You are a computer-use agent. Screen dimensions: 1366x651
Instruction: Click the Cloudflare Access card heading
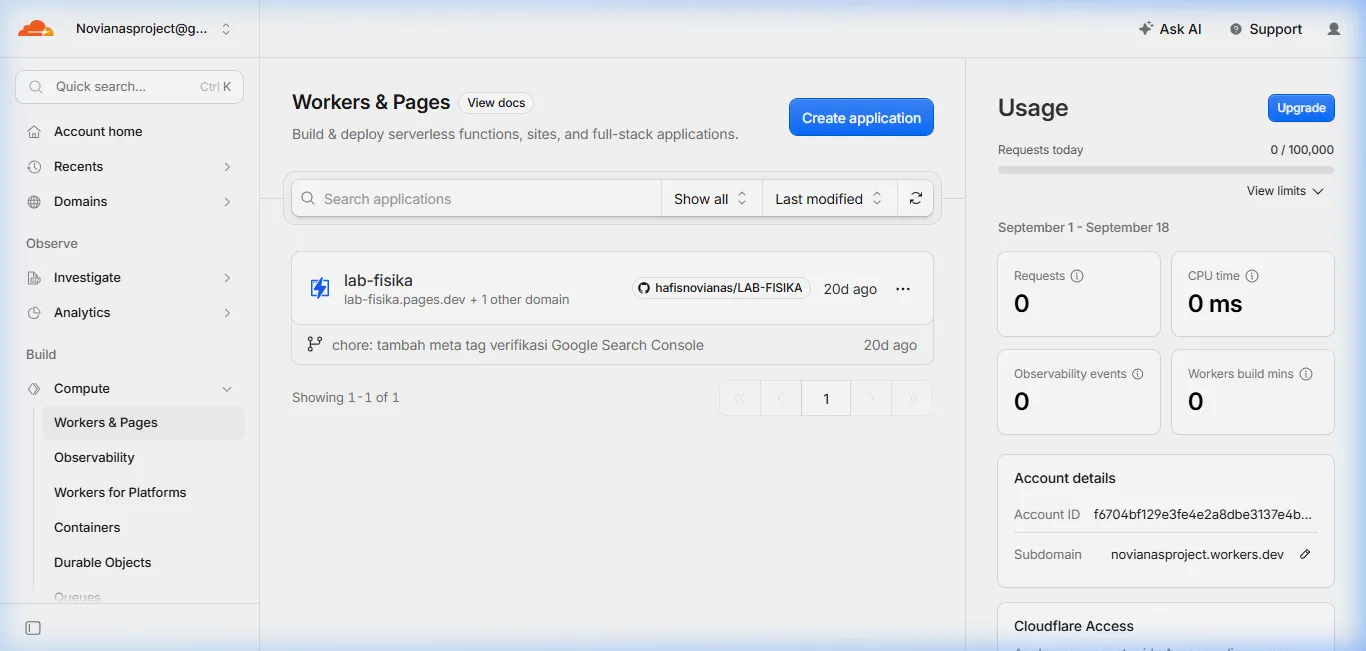[1074, 626]
